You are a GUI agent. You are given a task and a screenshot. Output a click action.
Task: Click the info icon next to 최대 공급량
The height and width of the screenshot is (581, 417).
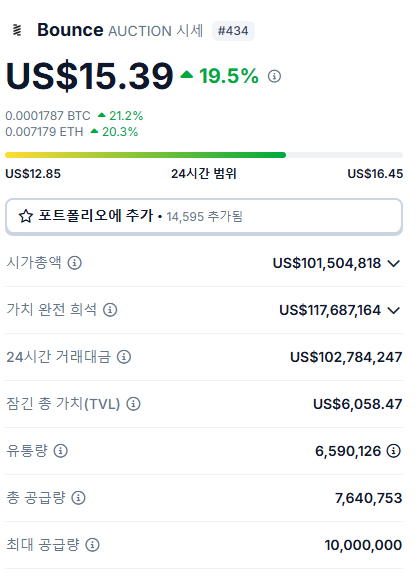(x=92, y=545)
